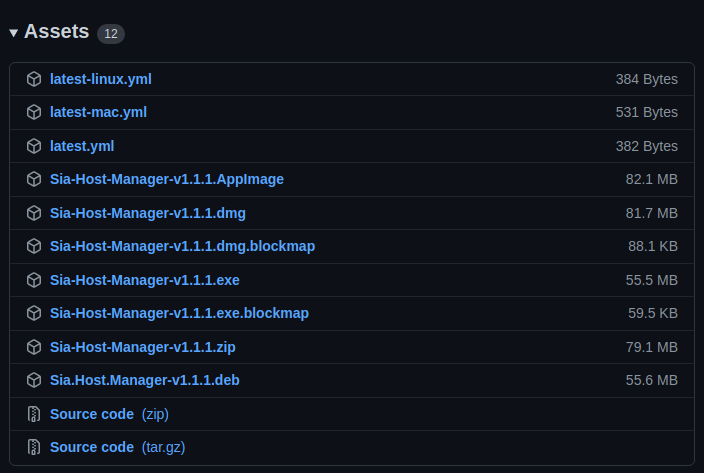Screen dimensions: 704x473
Task: Click the package icon beside the .deb asset
Action: point(34,380)
